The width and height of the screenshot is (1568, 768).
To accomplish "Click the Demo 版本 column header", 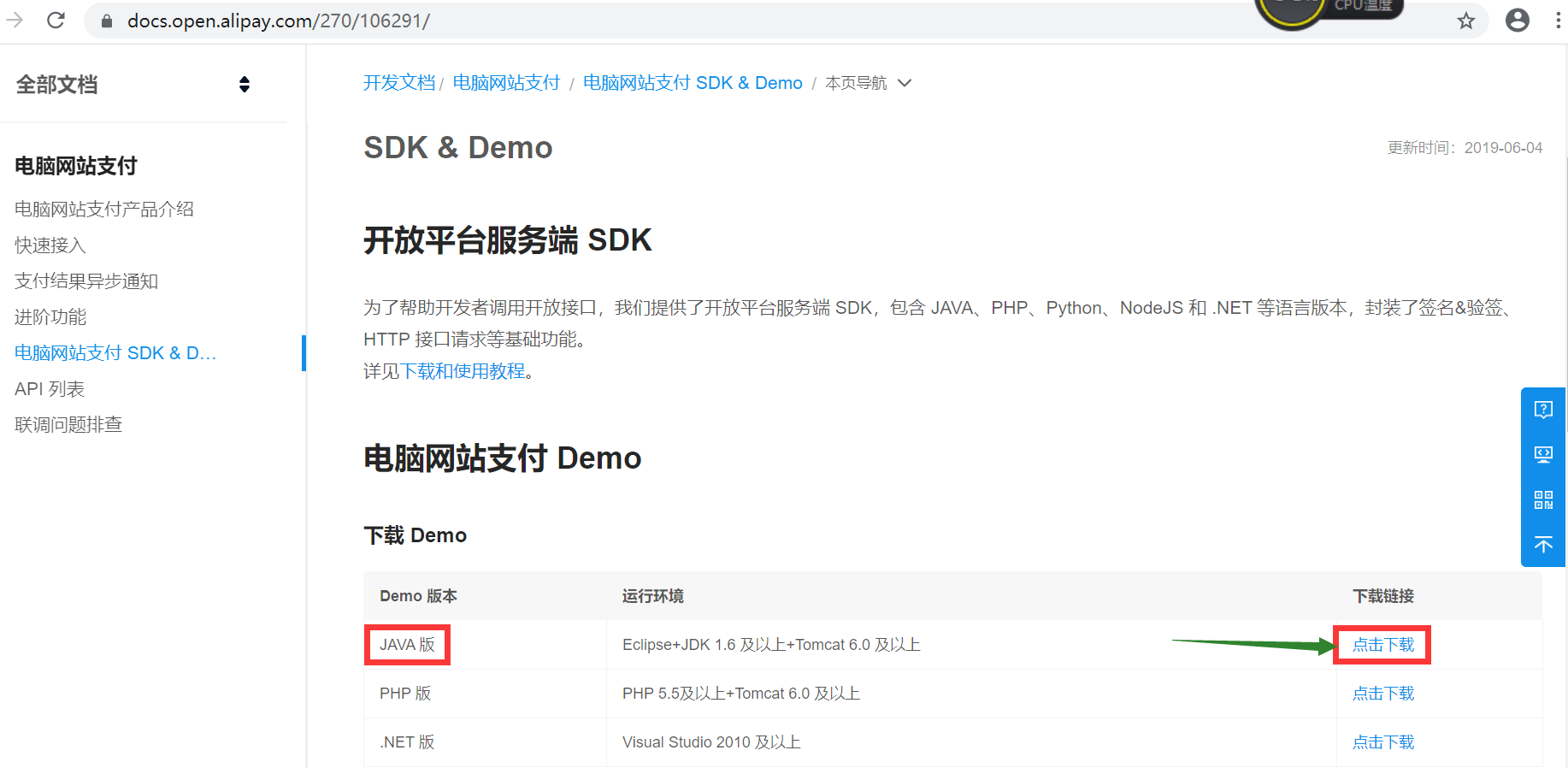I will coord(418,596).
